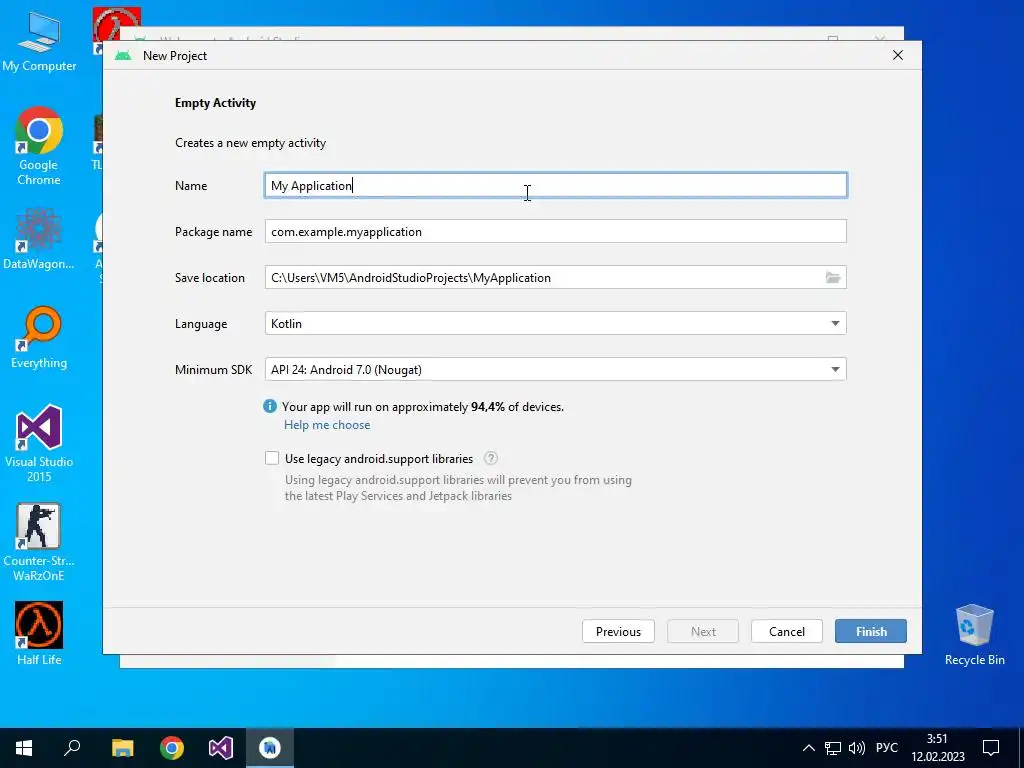Select the Everything search desktop icon
This screenshot has width=1024, height=768.
pyautogui.click(x=39, y=338)
